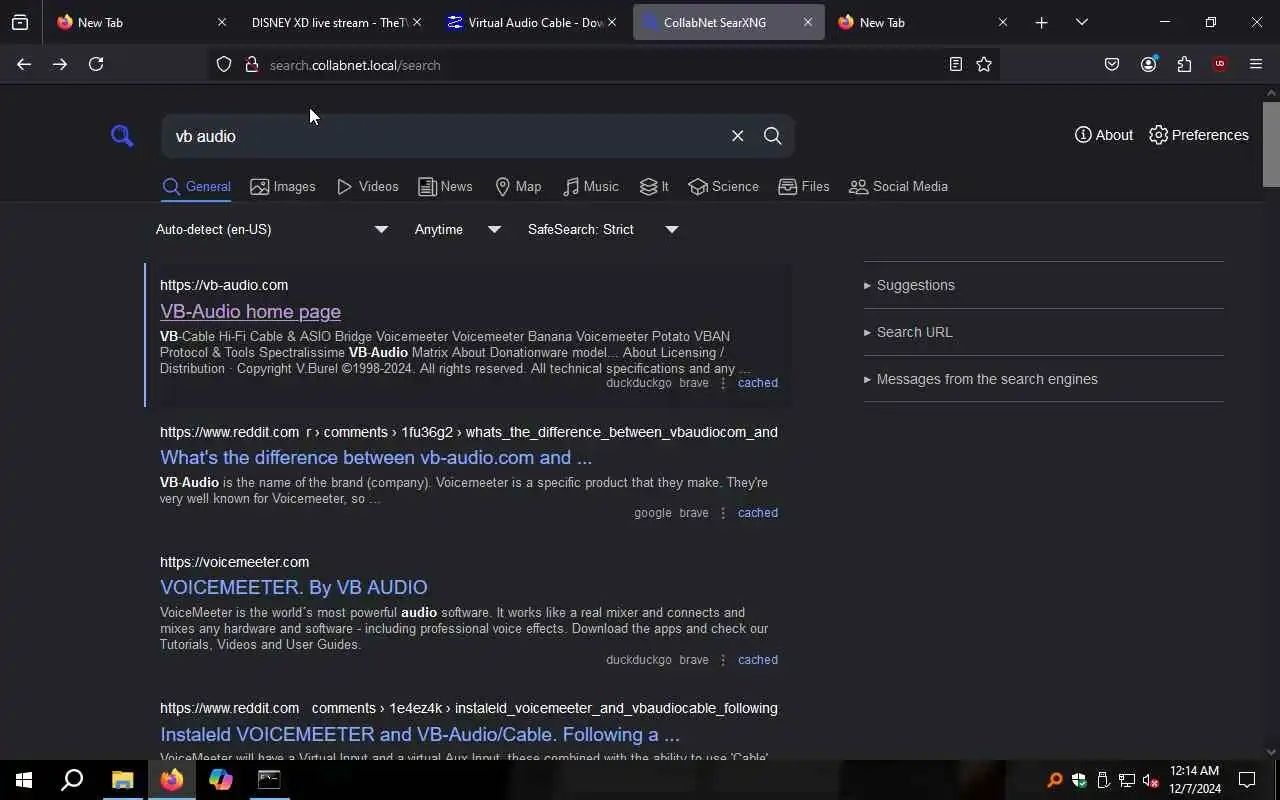List all tabs with chevron button
1280x800 pixels.
click(x=1081, y=22)
